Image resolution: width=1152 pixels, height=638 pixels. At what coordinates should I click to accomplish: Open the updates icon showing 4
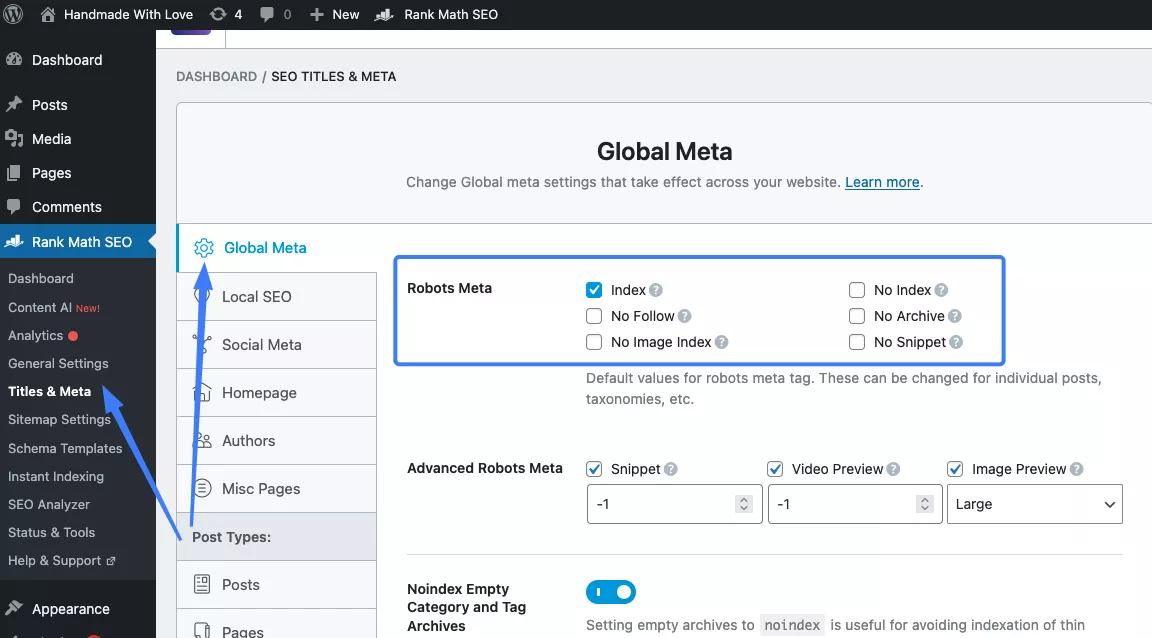click(218, 14)
